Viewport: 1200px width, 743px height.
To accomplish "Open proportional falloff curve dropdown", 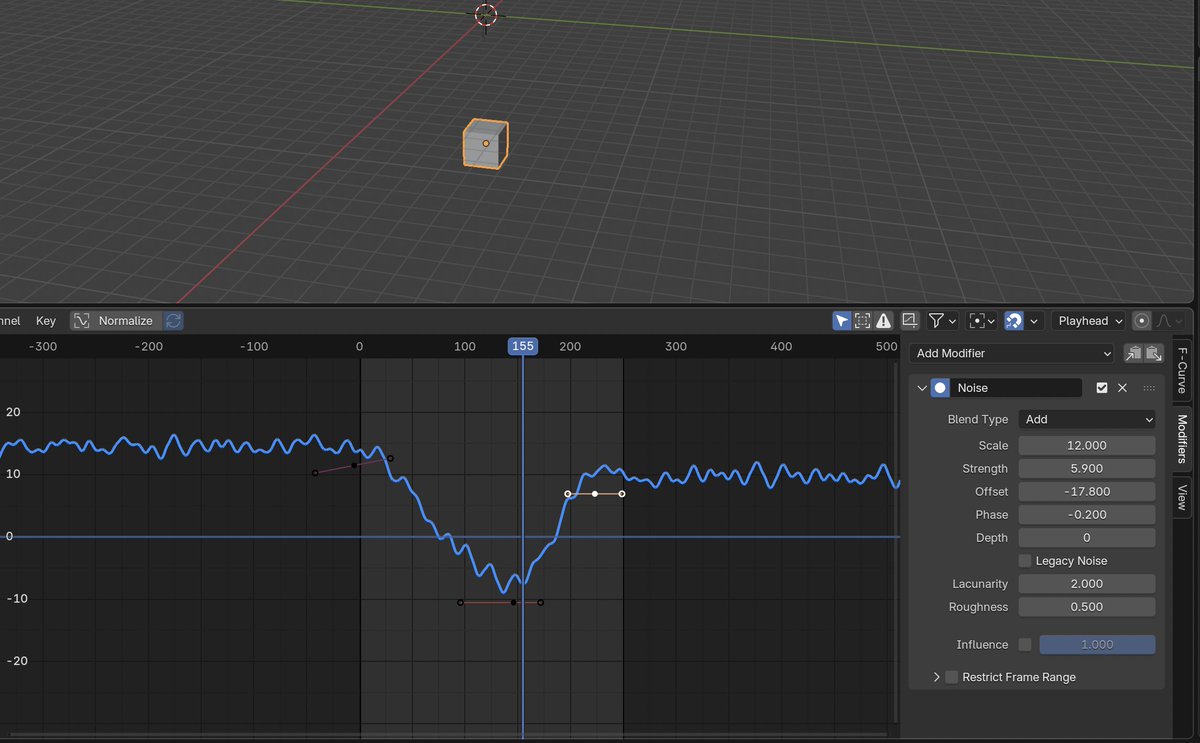I will (x=1169, y=321).
